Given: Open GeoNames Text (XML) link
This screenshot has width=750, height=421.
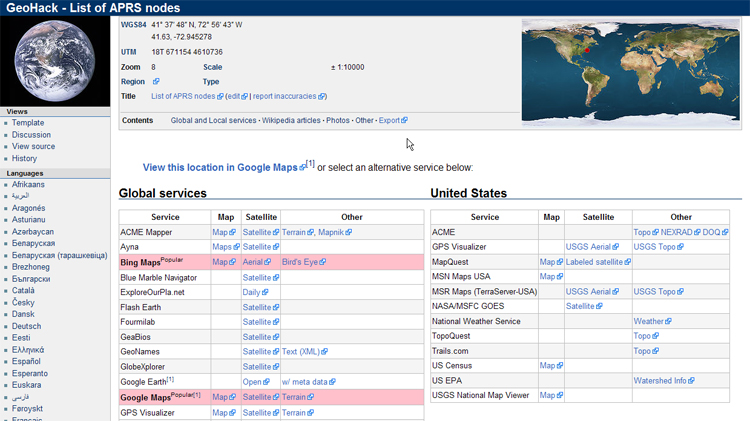Looking at the screenshot, I should 303,352.
